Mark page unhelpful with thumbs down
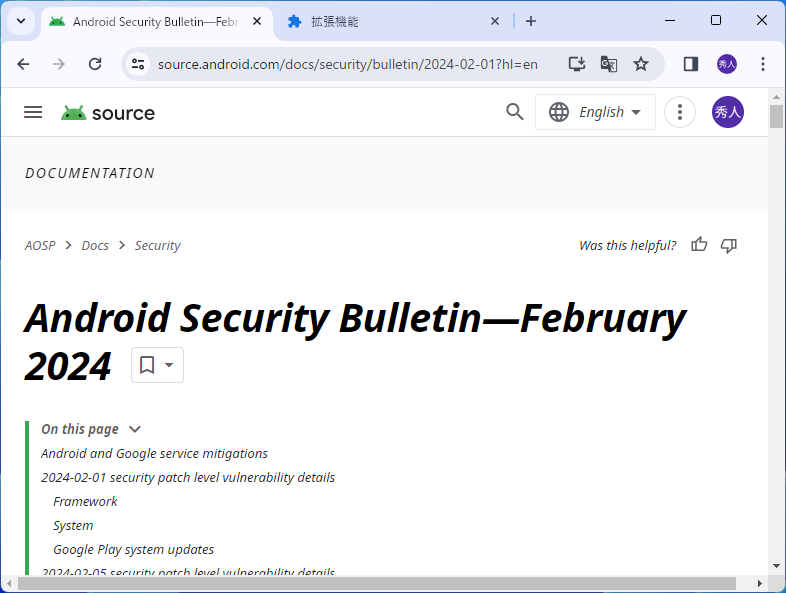The height and width of the screenshot is (593, 786). (728, 245)
